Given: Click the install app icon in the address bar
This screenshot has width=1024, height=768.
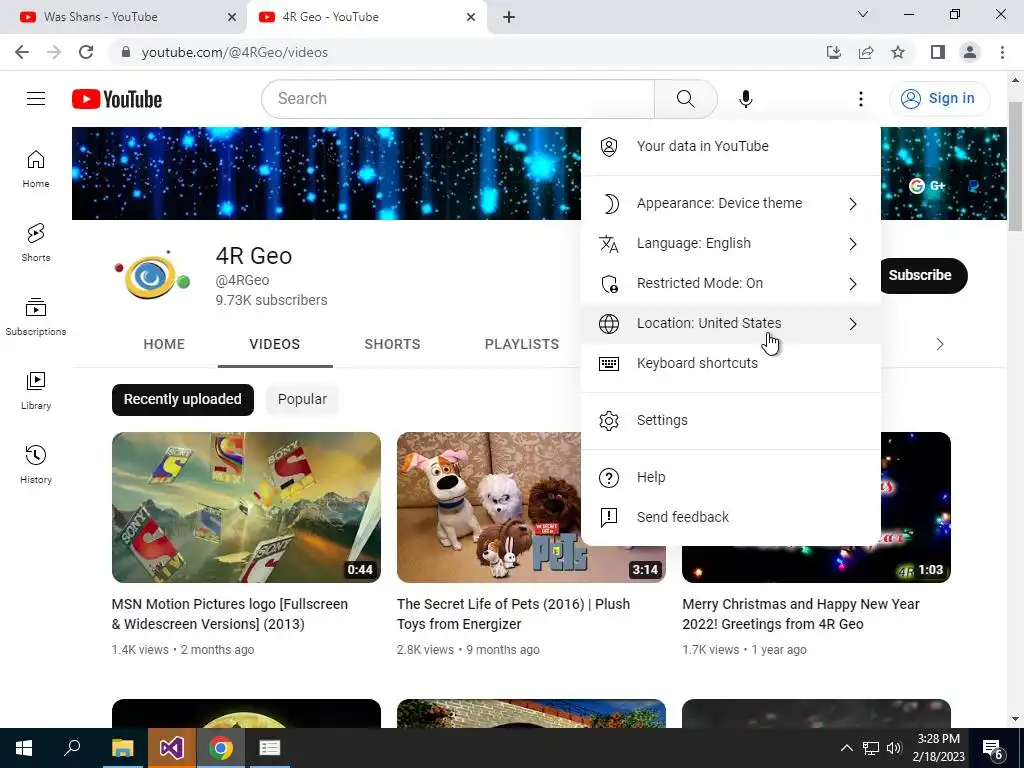Looking at the screenshot, I should (834, 52).
